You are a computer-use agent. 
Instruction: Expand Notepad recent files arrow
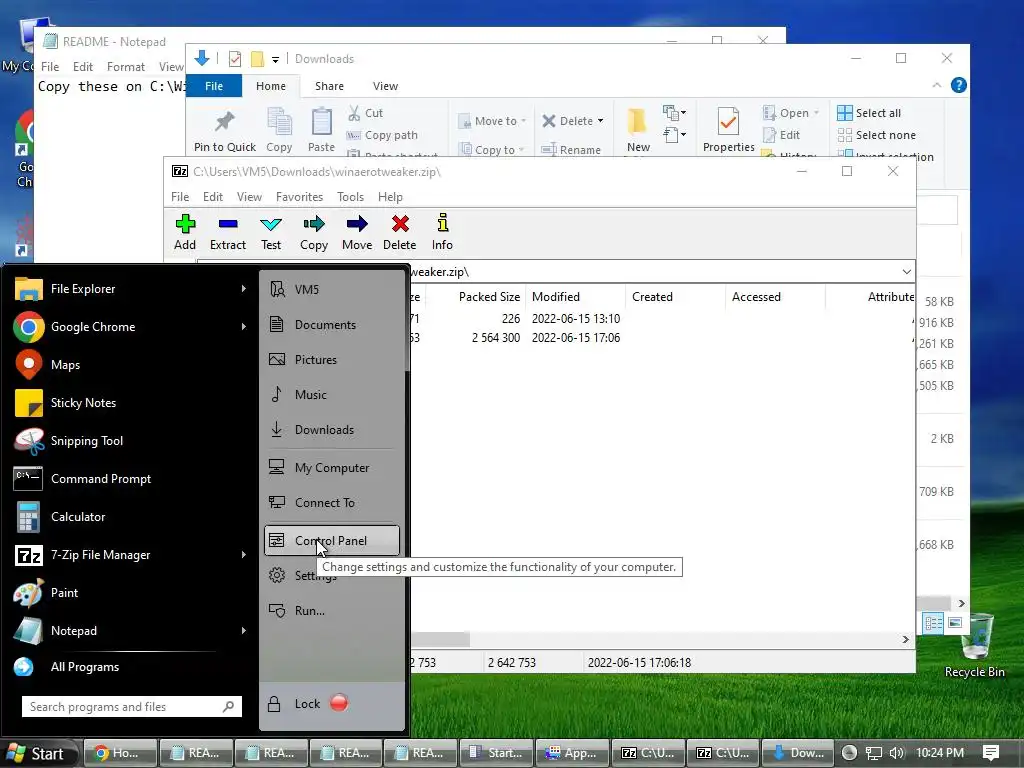[244, 630]
